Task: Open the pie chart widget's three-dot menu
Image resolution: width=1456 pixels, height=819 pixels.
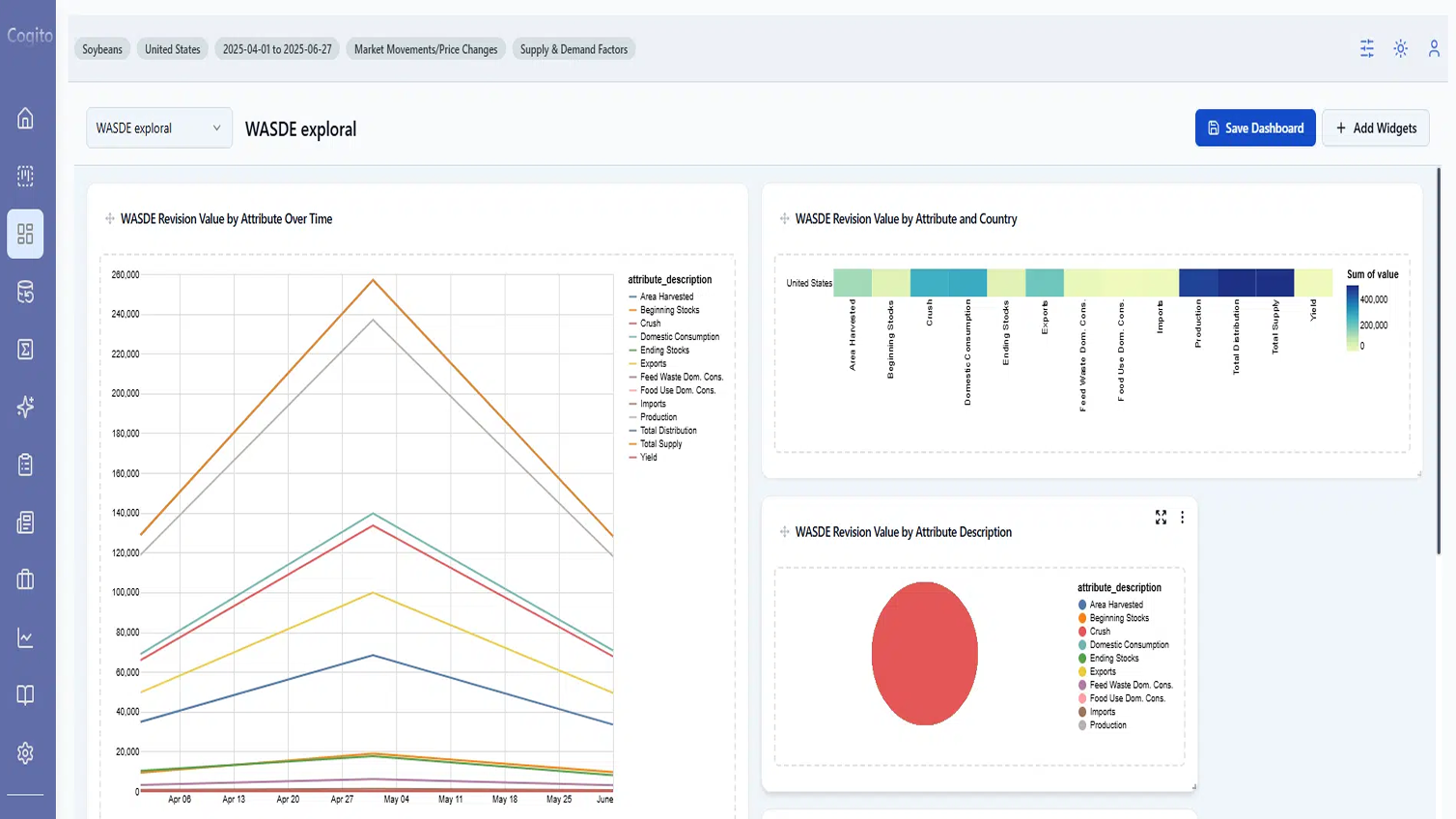Action: pyautogui.click(x=1182, y=518)
